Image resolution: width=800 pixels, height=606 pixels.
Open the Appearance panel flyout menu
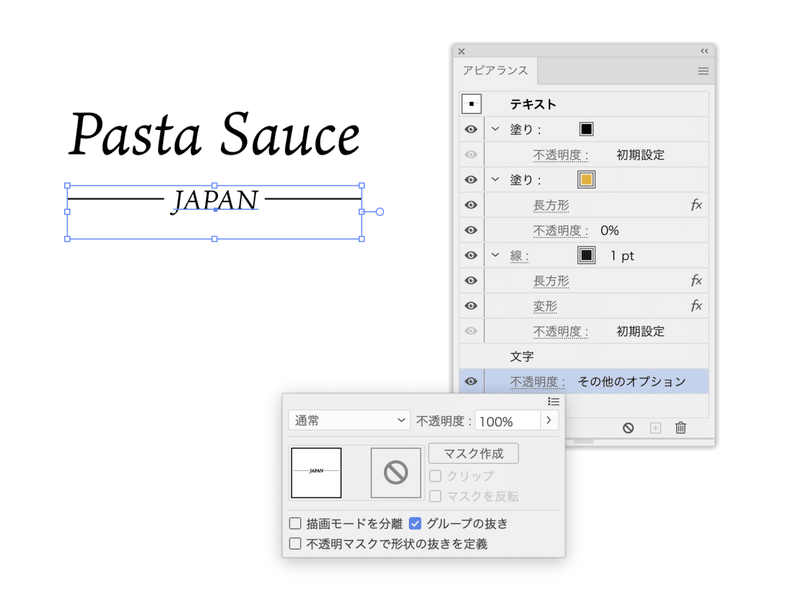tap(702, 71)
